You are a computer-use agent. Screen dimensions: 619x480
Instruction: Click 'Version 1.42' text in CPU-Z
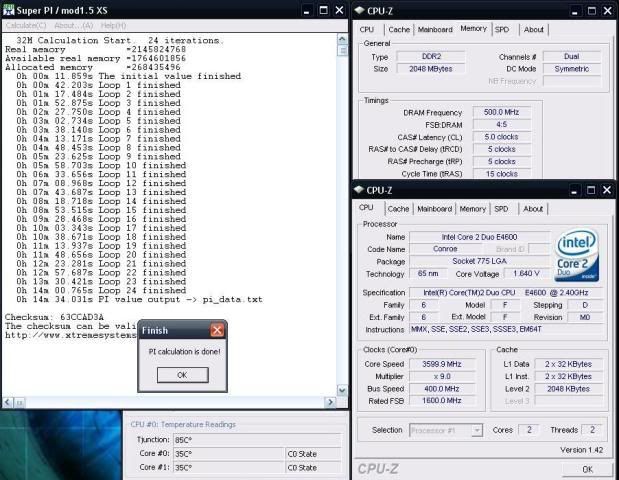581,450
